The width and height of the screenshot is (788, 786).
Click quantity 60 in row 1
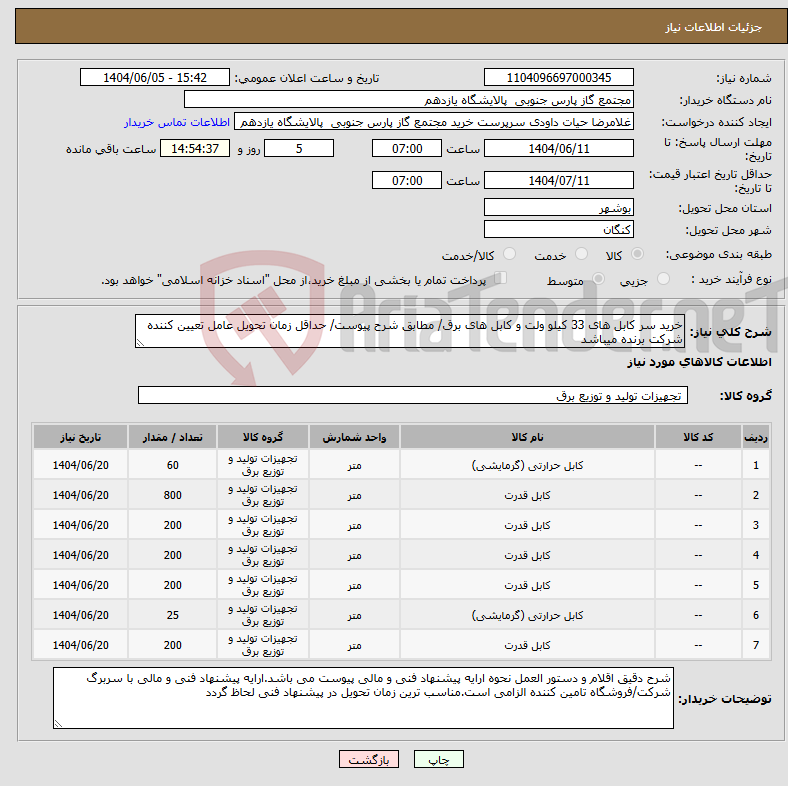pos(172,465)
